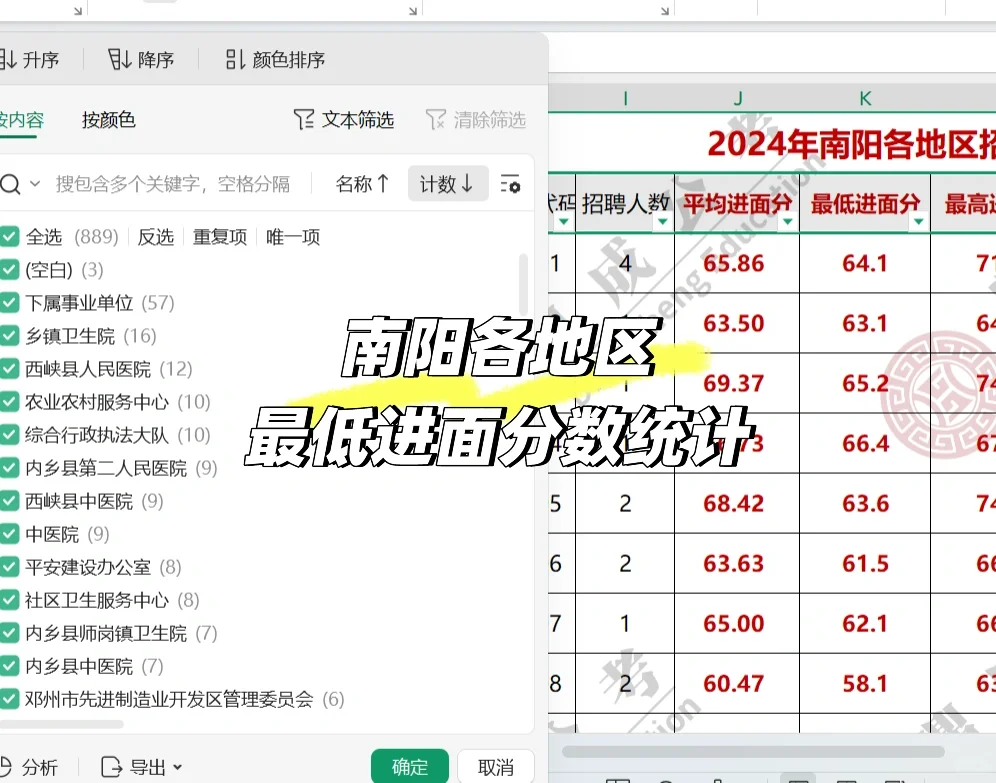This screenshot has width=996, height=783.
Task: Click 取消 cancel button
Action: click(495, 766)
